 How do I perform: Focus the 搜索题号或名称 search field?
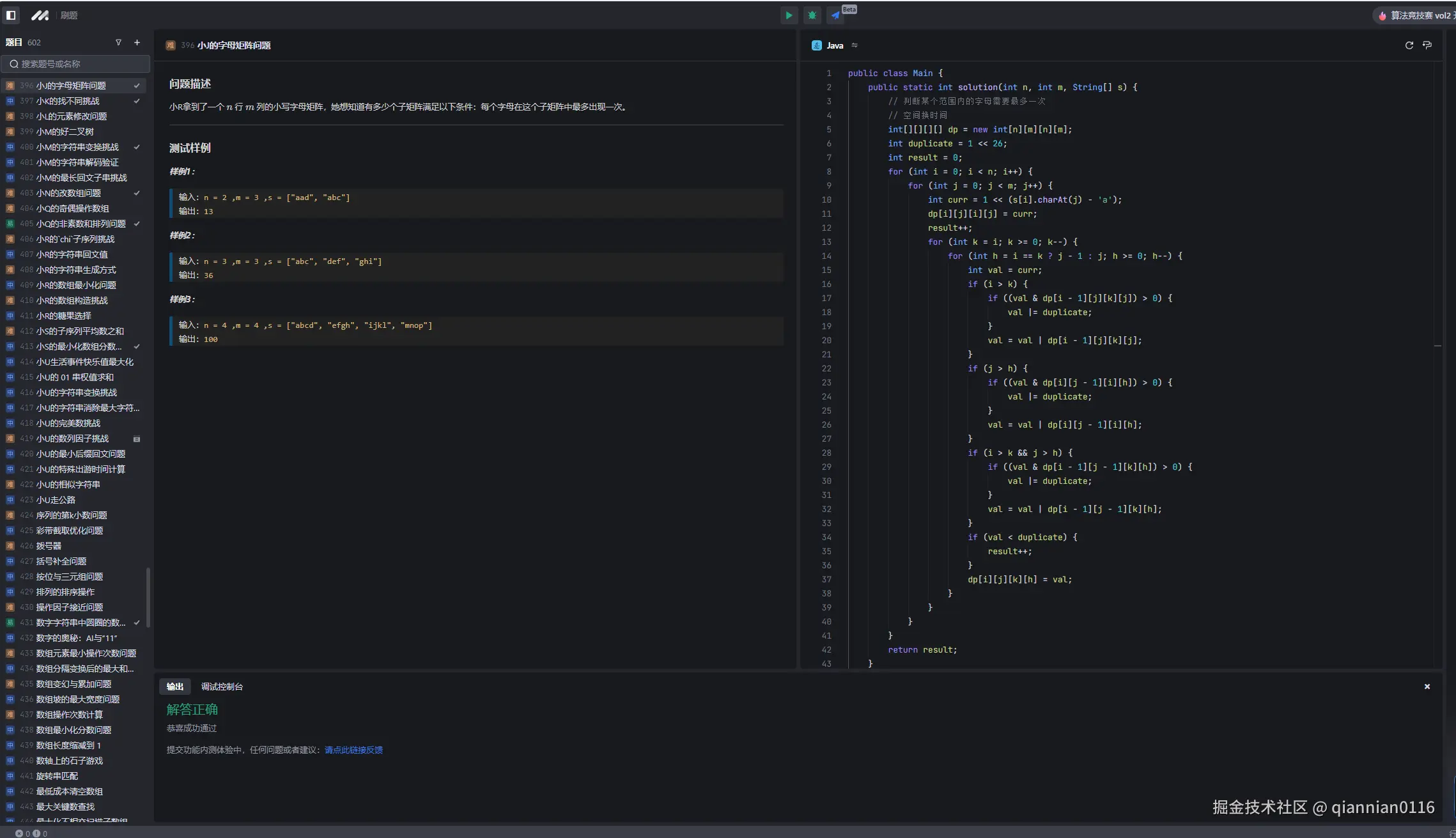(x=75, y=64)
